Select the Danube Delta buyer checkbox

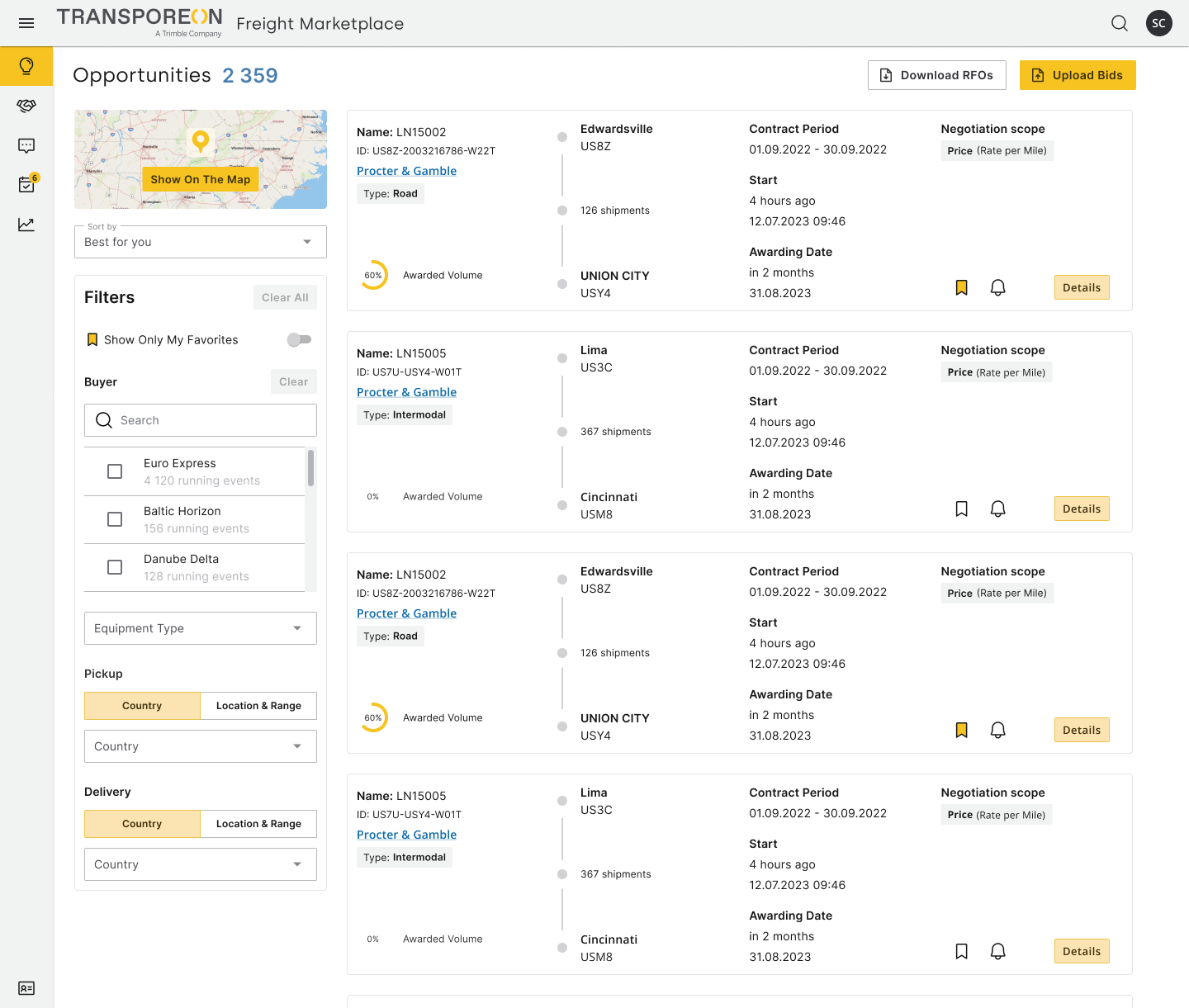[x=115, y=567]
